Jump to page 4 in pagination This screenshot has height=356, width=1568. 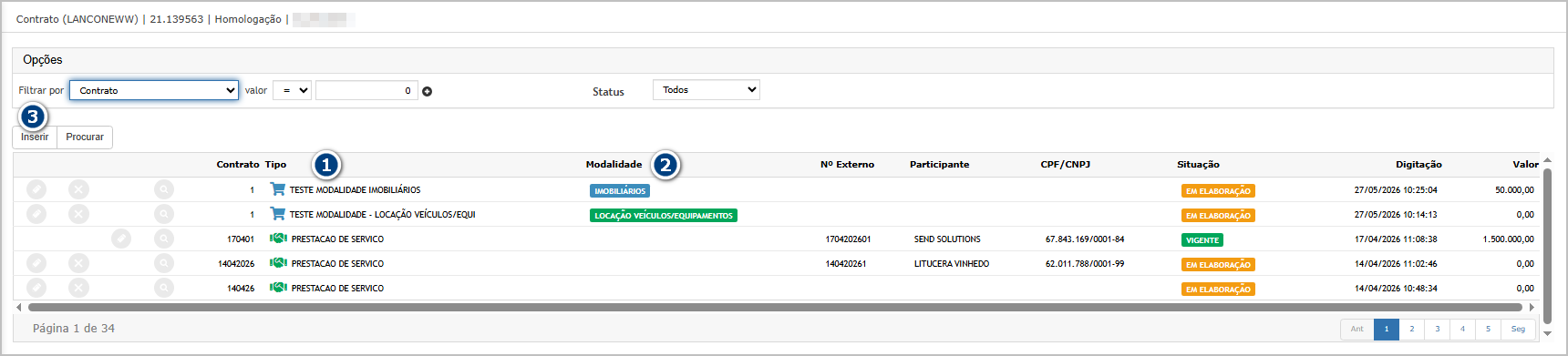(x=1463, y=329)
